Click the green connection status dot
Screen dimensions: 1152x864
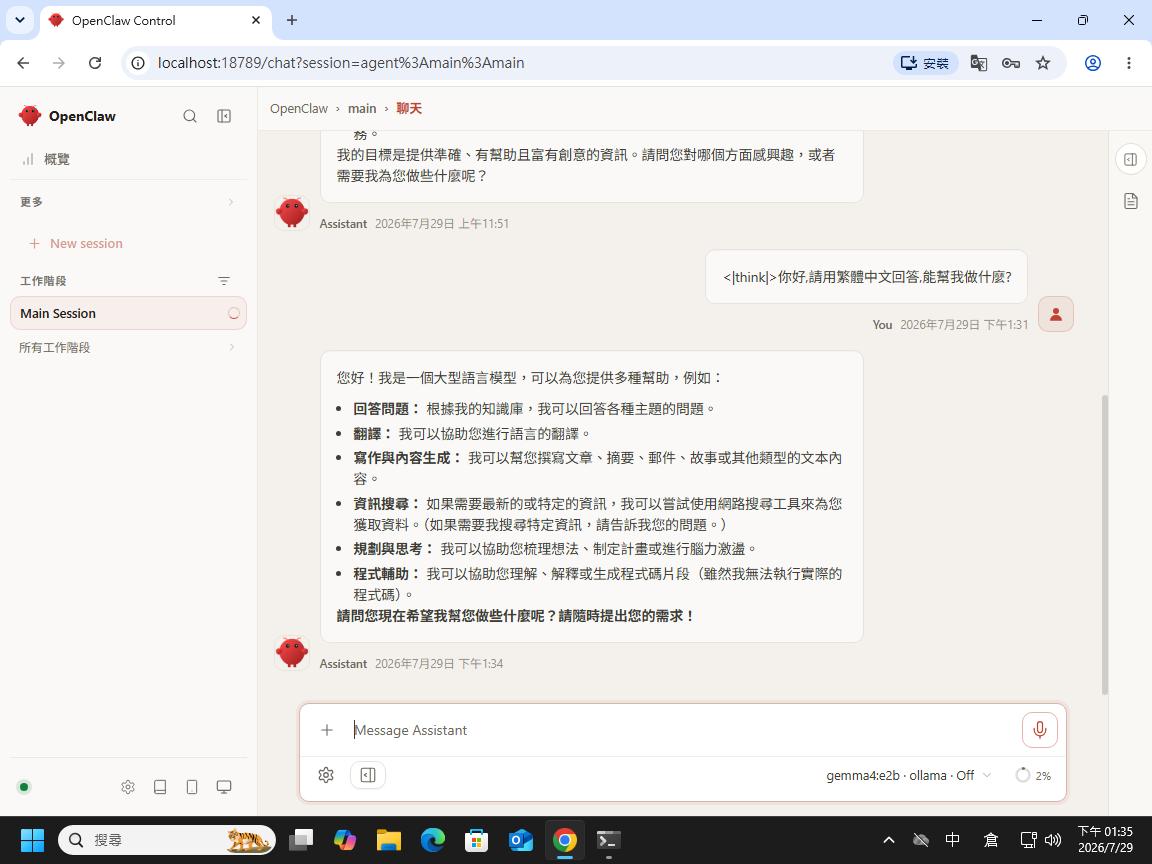[x=24, y=787]
